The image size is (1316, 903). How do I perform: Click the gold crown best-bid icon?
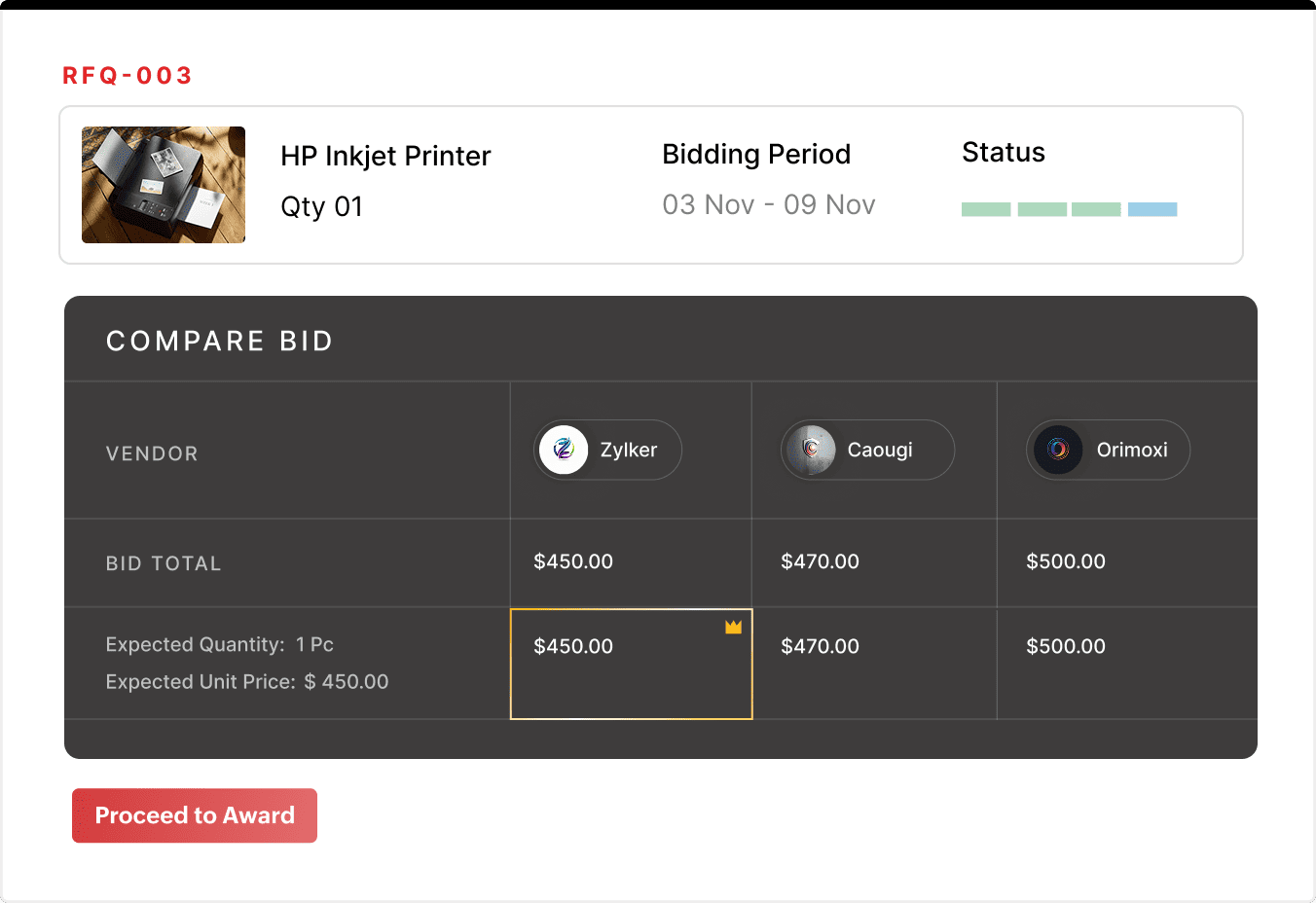click(x=733, y=628)
